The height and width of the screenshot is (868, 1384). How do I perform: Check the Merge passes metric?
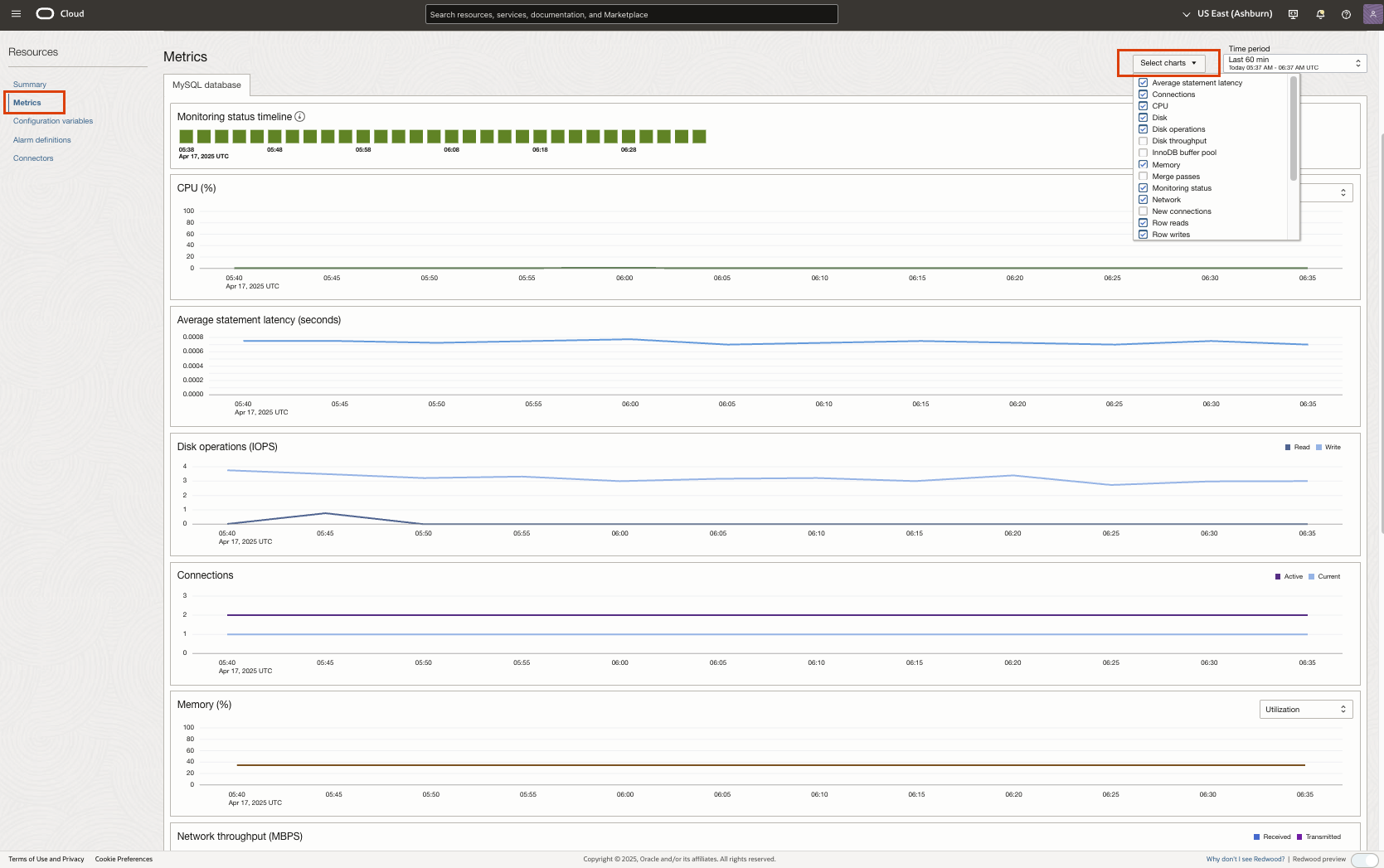click(1143, 176)
